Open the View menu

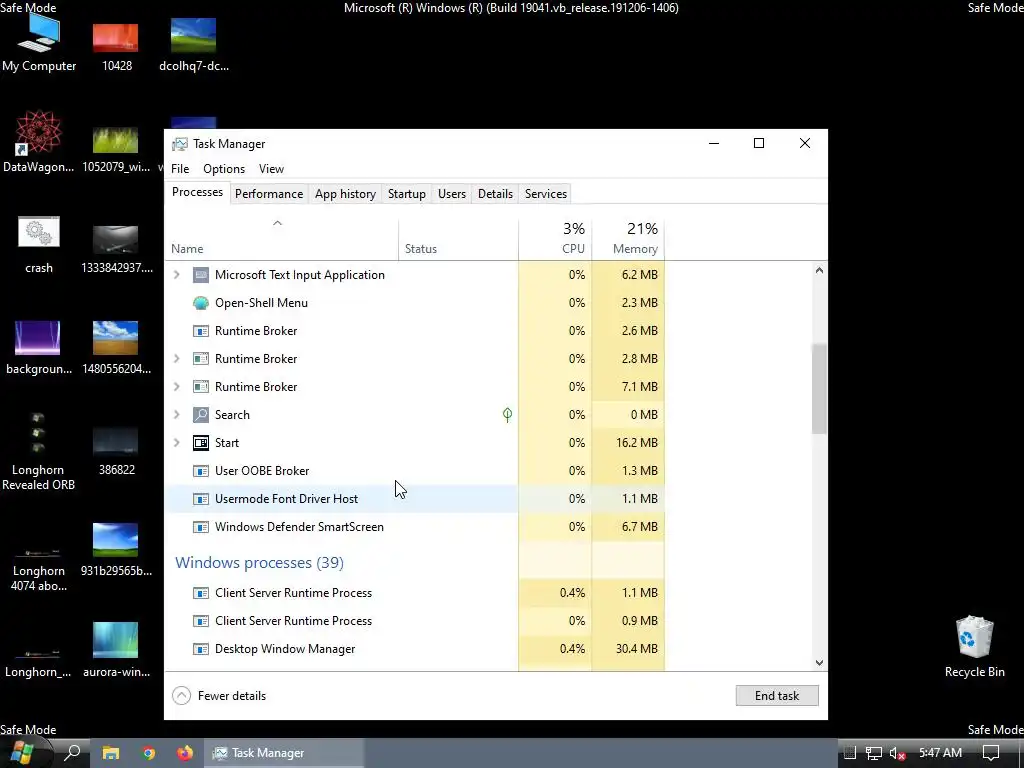271,168
